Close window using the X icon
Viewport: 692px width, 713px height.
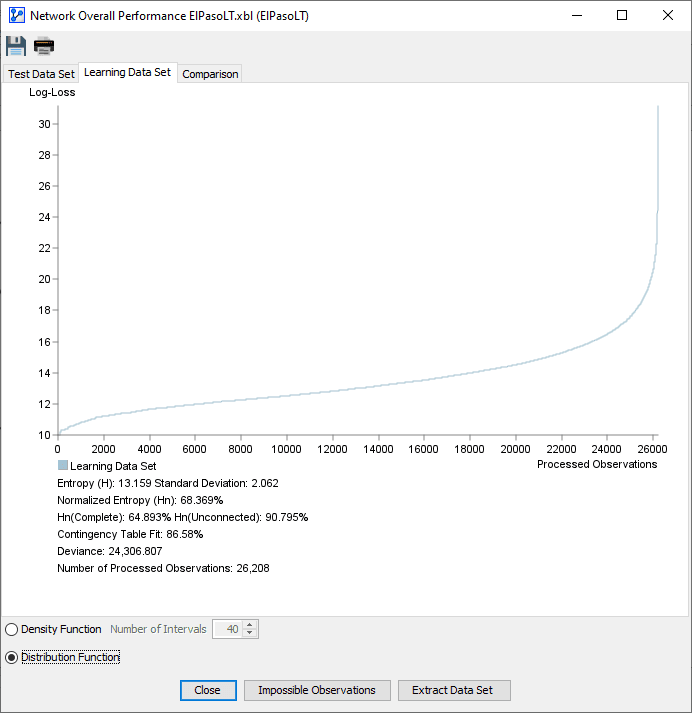tap(668, 15)
